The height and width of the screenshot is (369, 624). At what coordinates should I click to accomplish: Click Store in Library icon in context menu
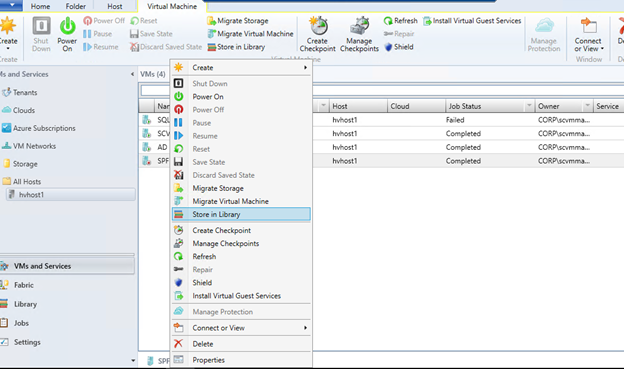click(179, 214)
